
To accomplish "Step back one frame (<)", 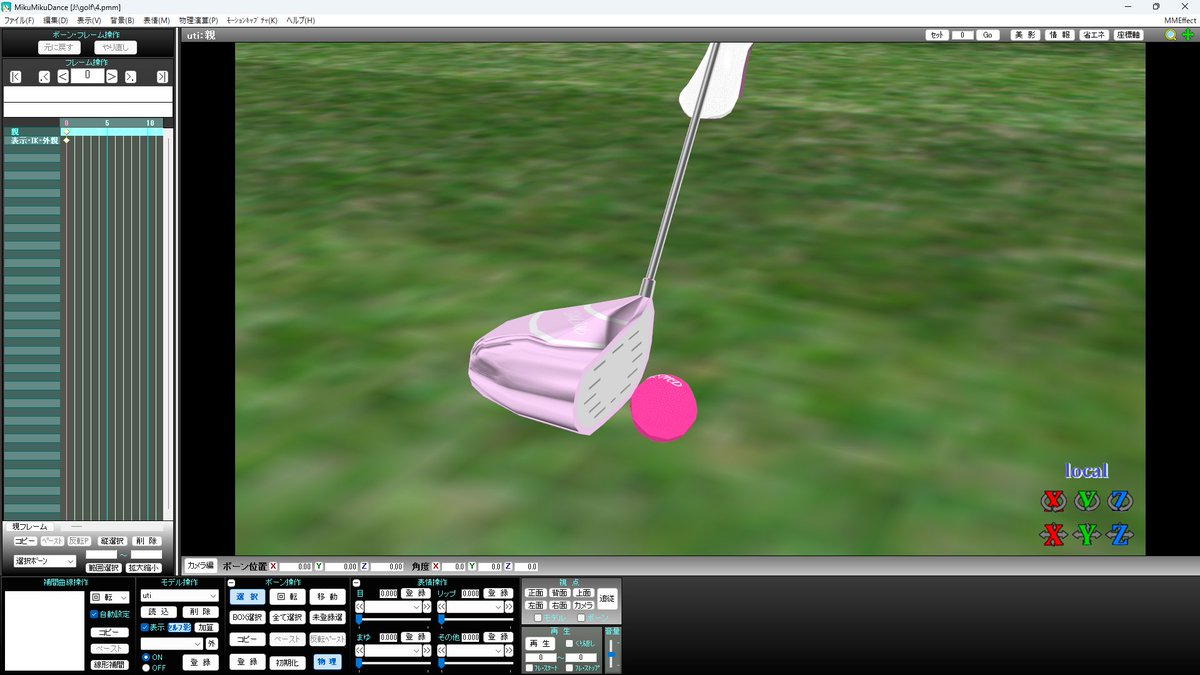I will click(x=62, y=76).
